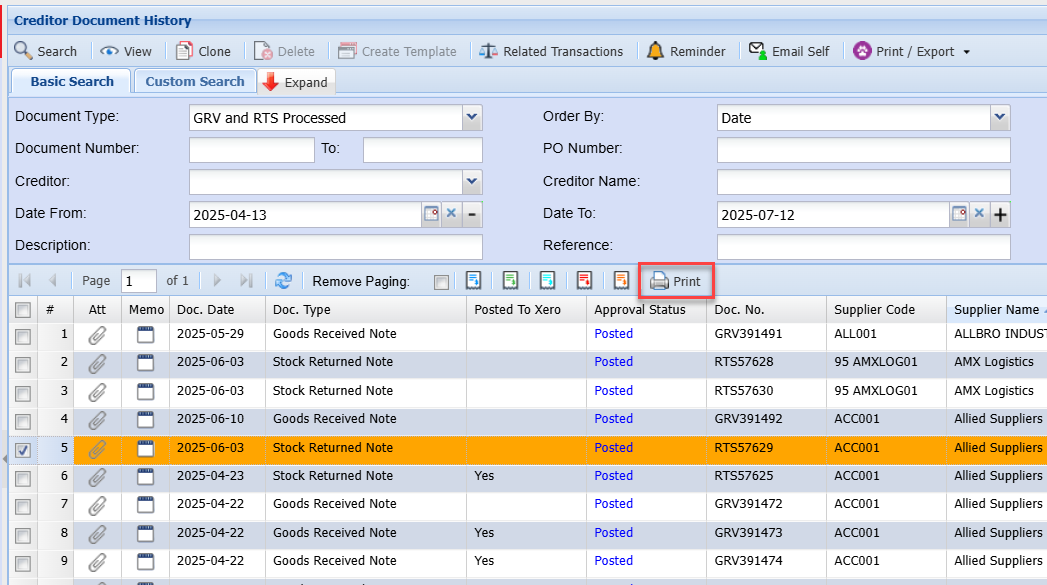1047x585 pixels.
Task: Click the Reminder bell icon
Action: click(x=655, y=51)
